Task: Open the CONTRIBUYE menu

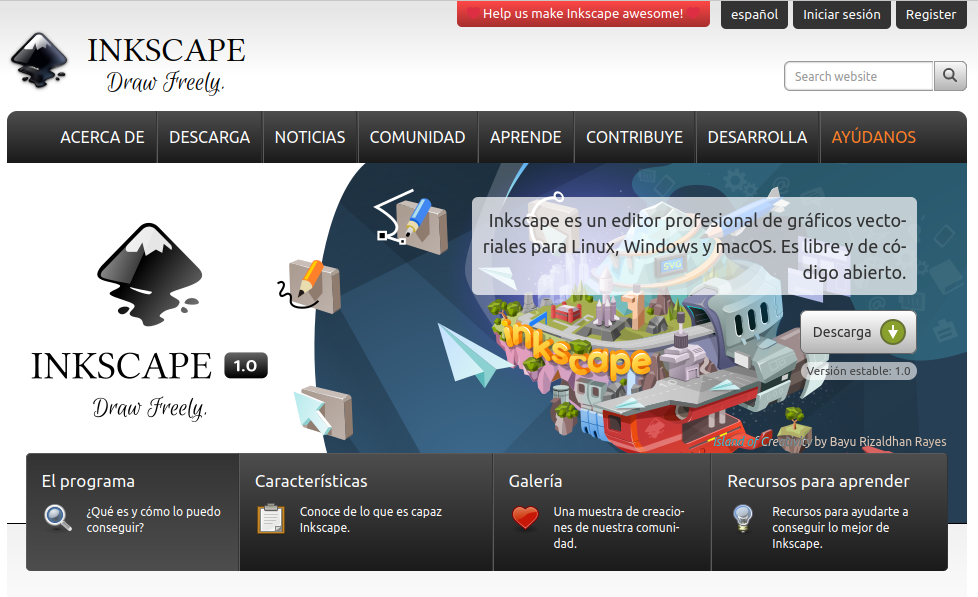Action: tap(634, 137)
